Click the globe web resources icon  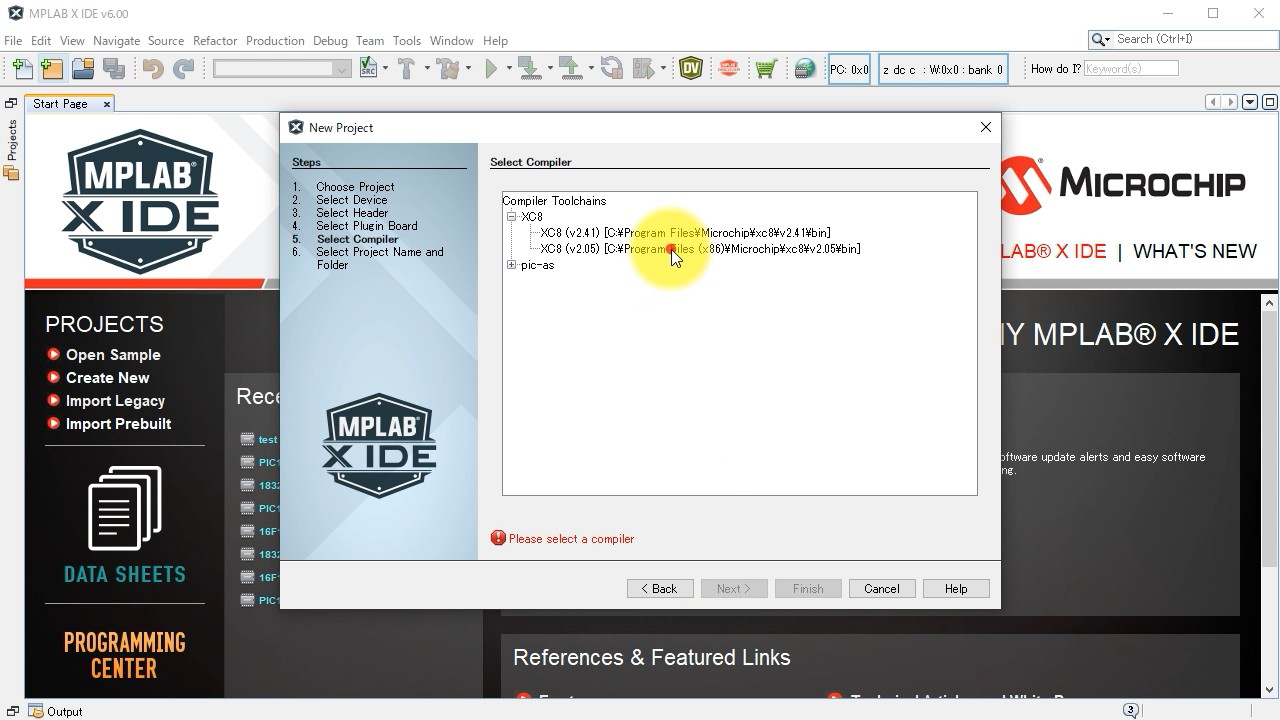click(805, 69)
